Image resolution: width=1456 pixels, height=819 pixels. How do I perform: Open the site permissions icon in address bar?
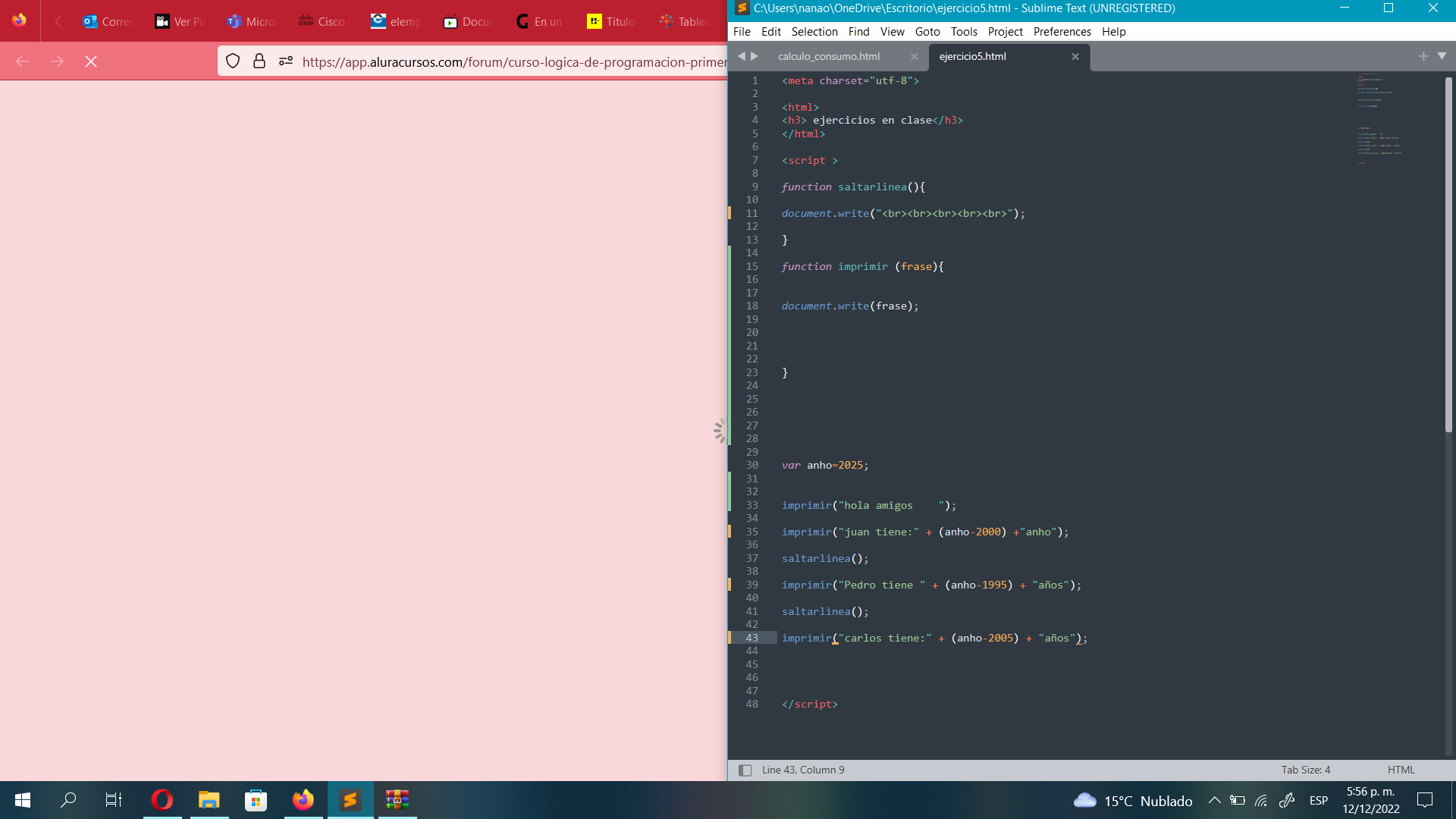(x=286, y=61)
